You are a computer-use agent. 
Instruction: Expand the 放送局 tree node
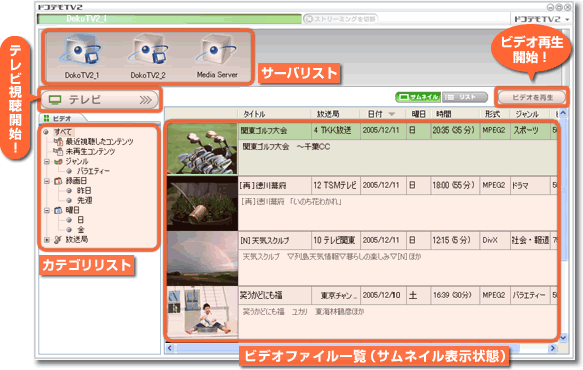[x=46, y=239]
